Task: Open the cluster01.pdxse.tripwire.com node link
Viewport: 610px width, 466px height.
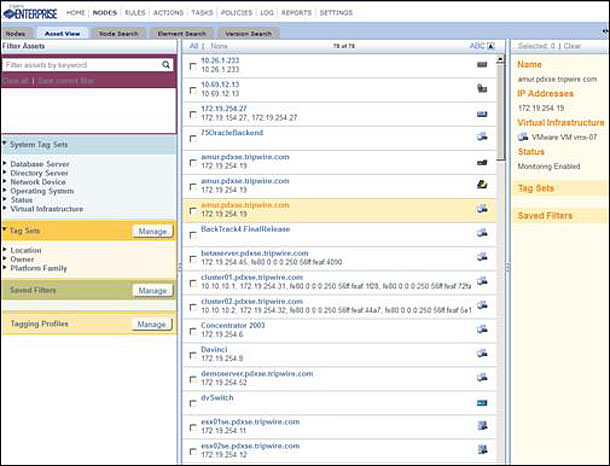Action: click(x=252, y=277)
